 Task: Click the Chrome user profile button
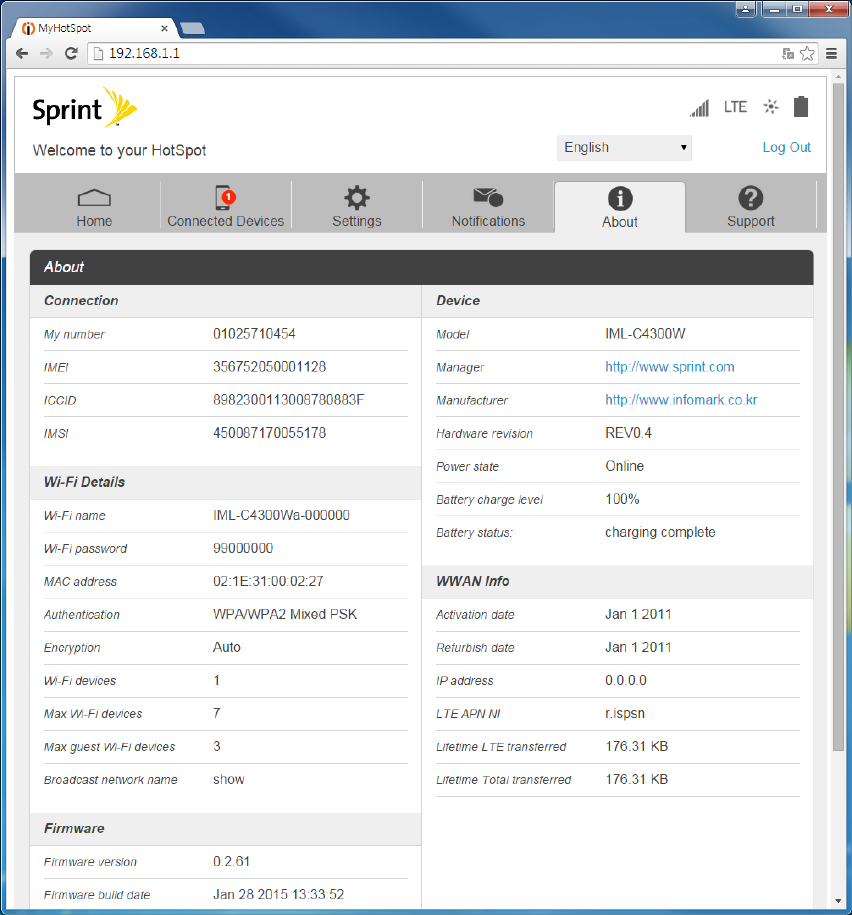pos(746,9)
